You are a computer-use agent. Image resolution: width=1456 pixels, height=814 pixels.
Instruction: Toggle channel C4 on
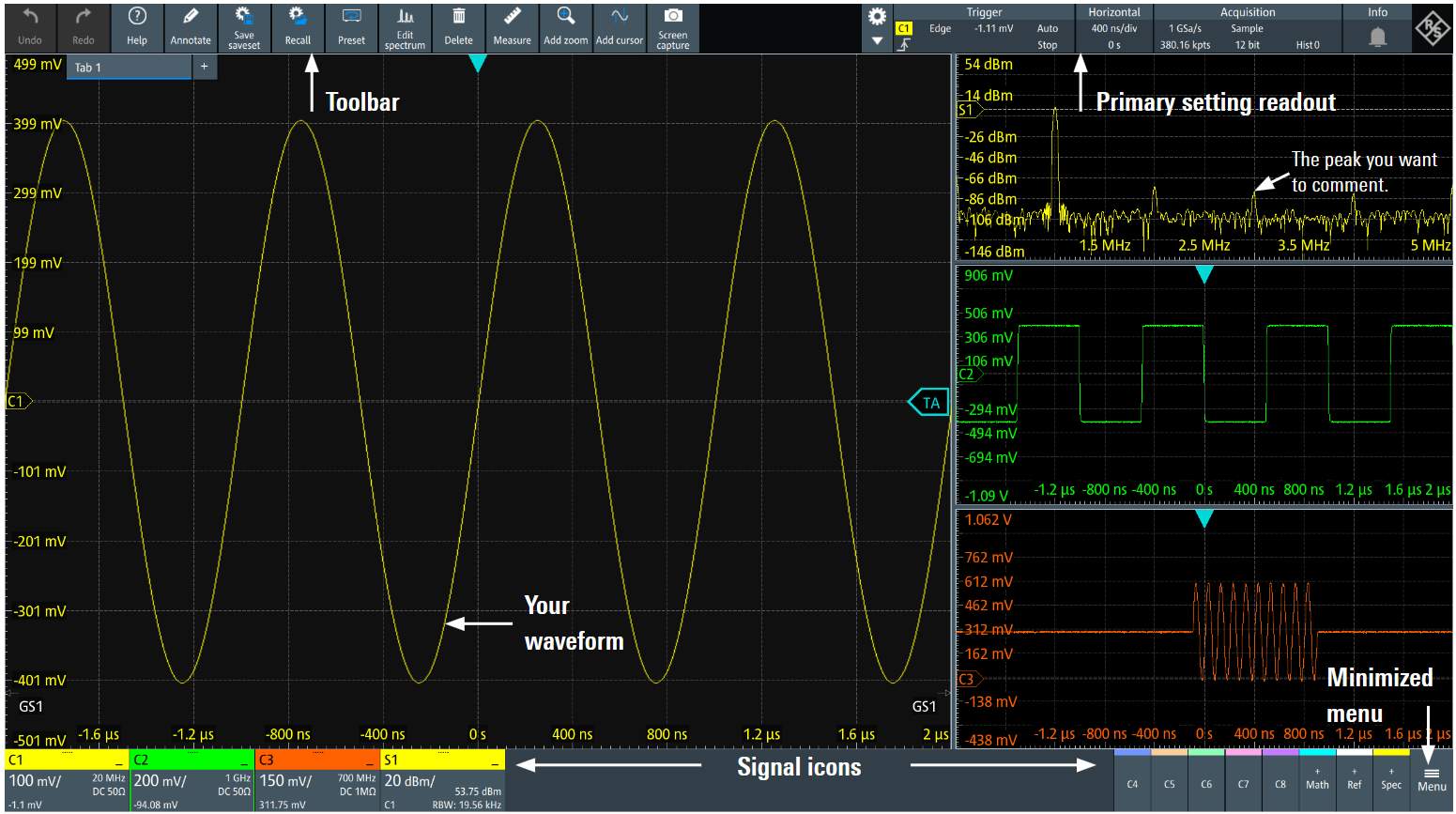point(1132,779)
